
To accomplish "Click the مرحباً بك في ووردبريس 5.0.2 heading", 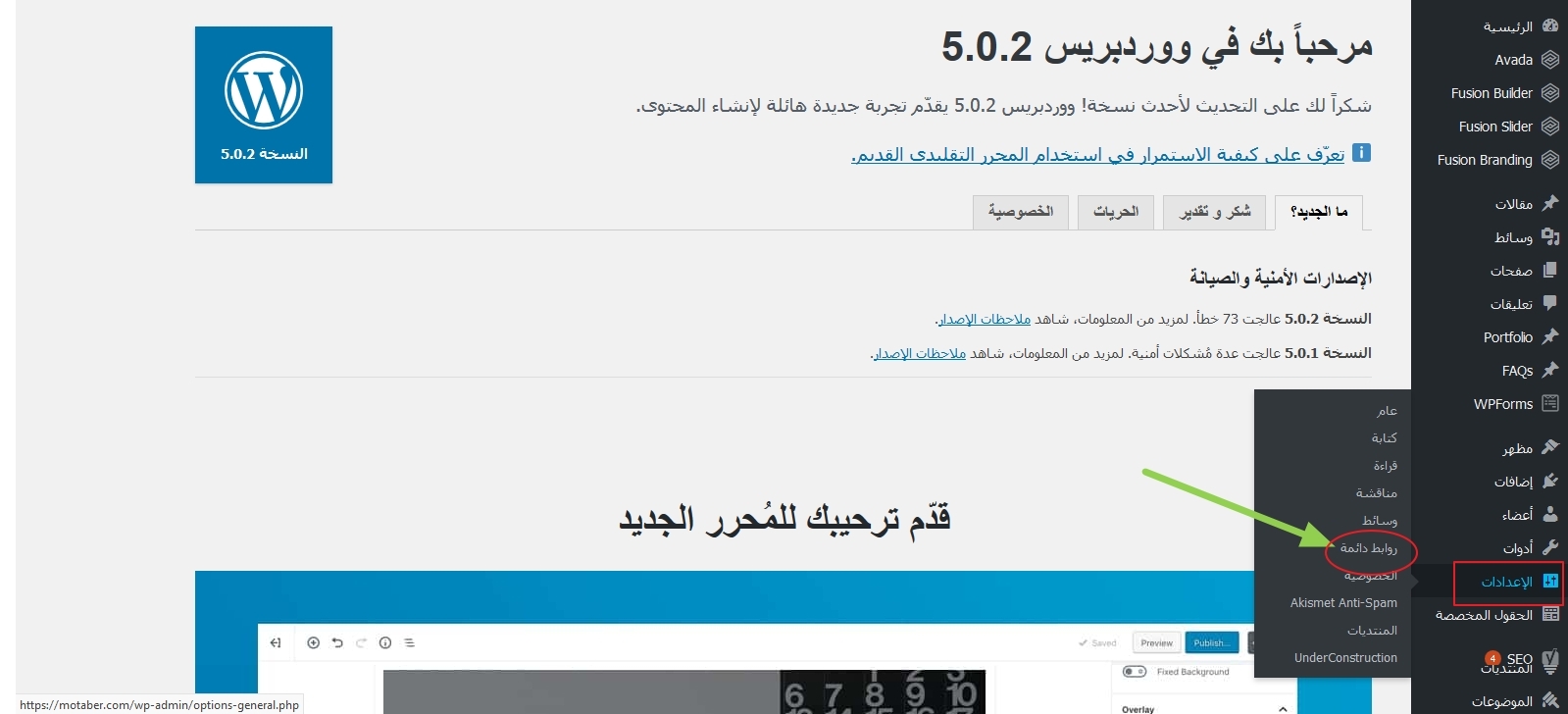I will point(1157,46).
